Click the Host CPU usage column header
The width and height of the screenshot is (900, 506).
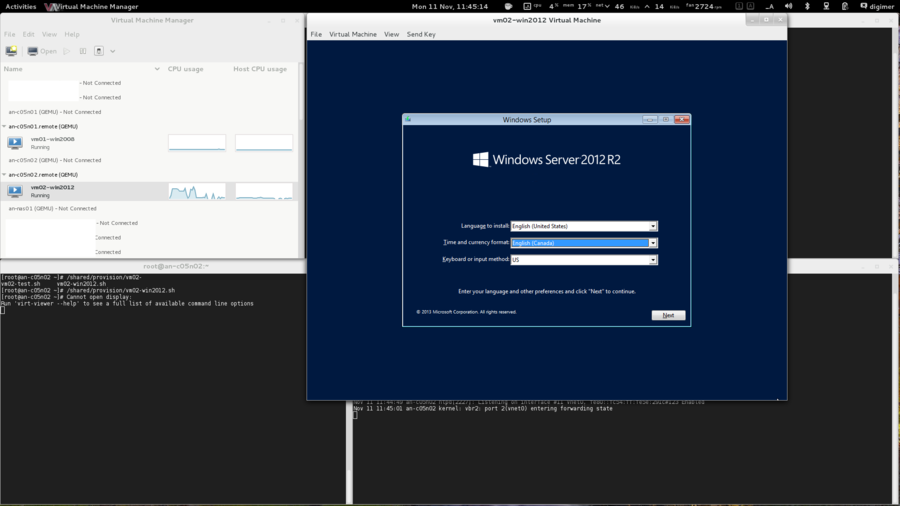(260, 69)
